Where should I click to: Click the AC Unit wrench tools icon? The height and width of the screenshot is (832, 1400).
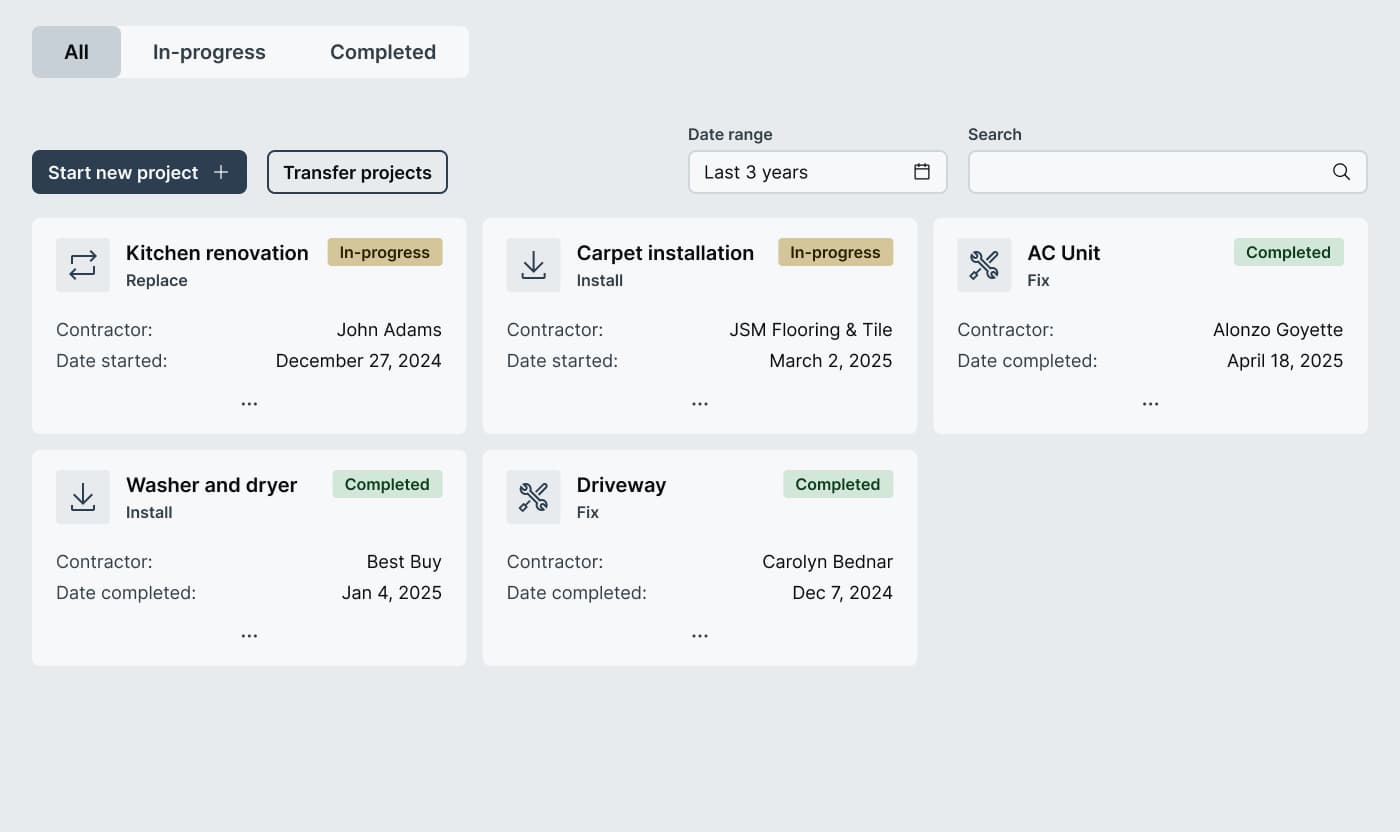984,265
